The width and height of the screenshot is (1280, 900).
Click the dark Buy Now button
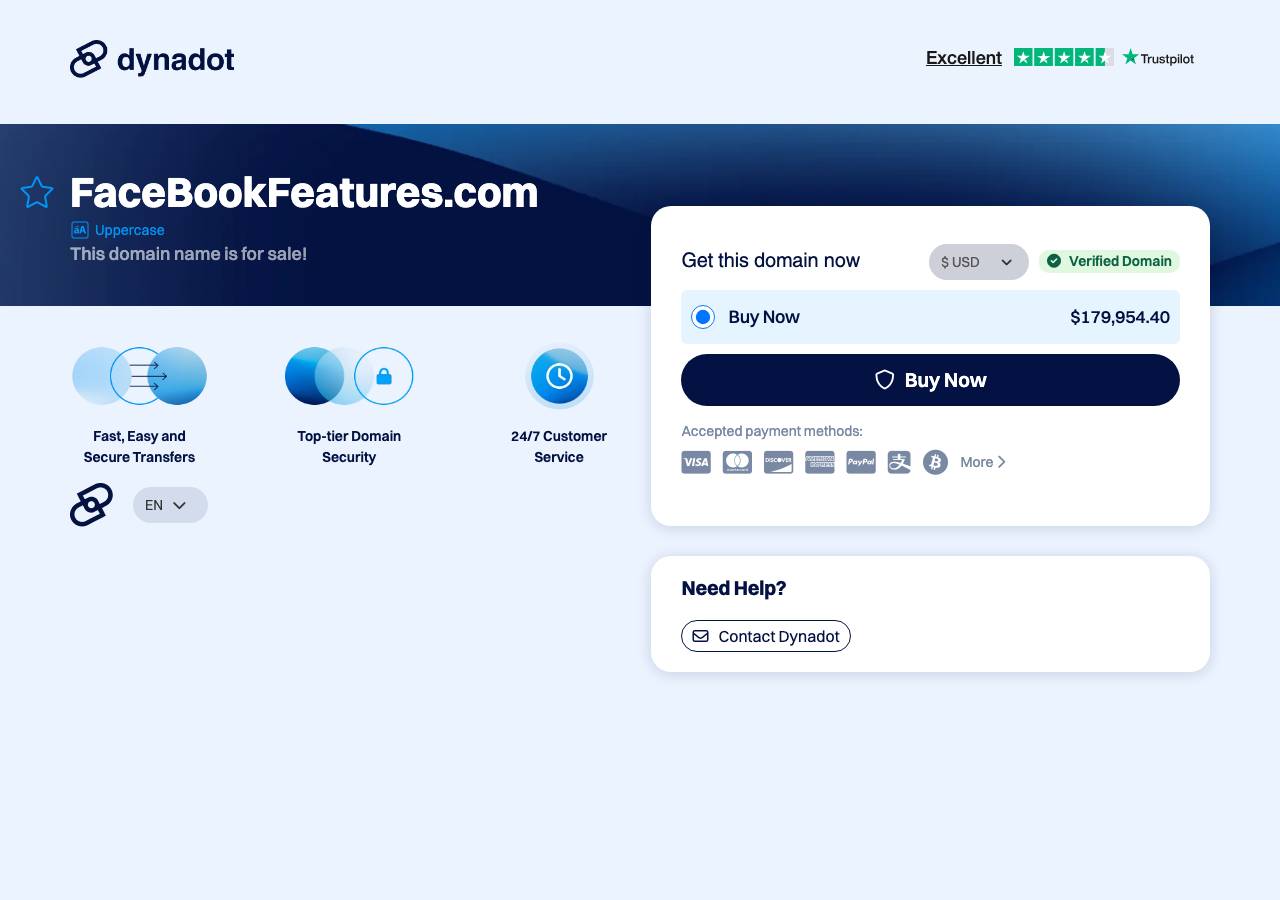click(930, 380)
